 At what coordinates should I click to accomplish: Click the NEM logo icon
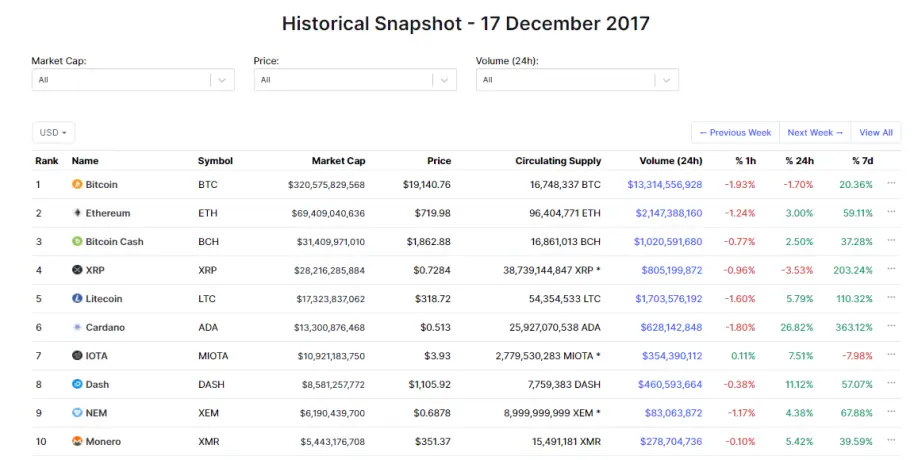pos(77,413)
